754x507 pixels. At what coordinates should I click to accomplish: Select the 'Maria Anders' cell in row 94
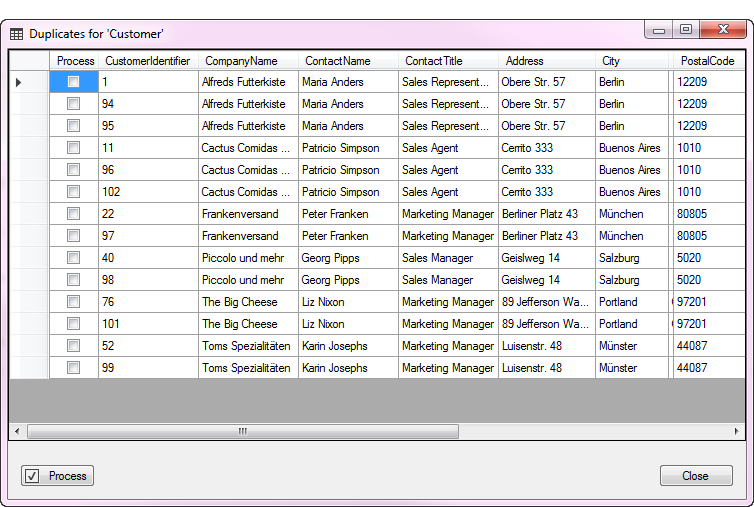[348, 104]
